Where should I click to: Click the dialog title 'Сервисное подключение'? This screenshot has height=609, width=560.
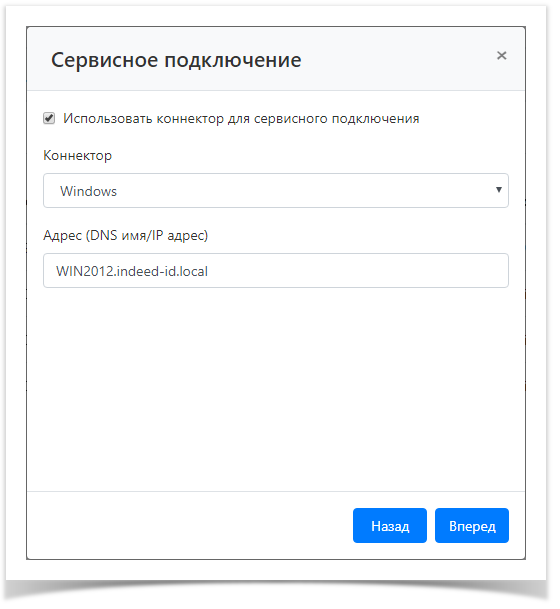tap(176, 60)
